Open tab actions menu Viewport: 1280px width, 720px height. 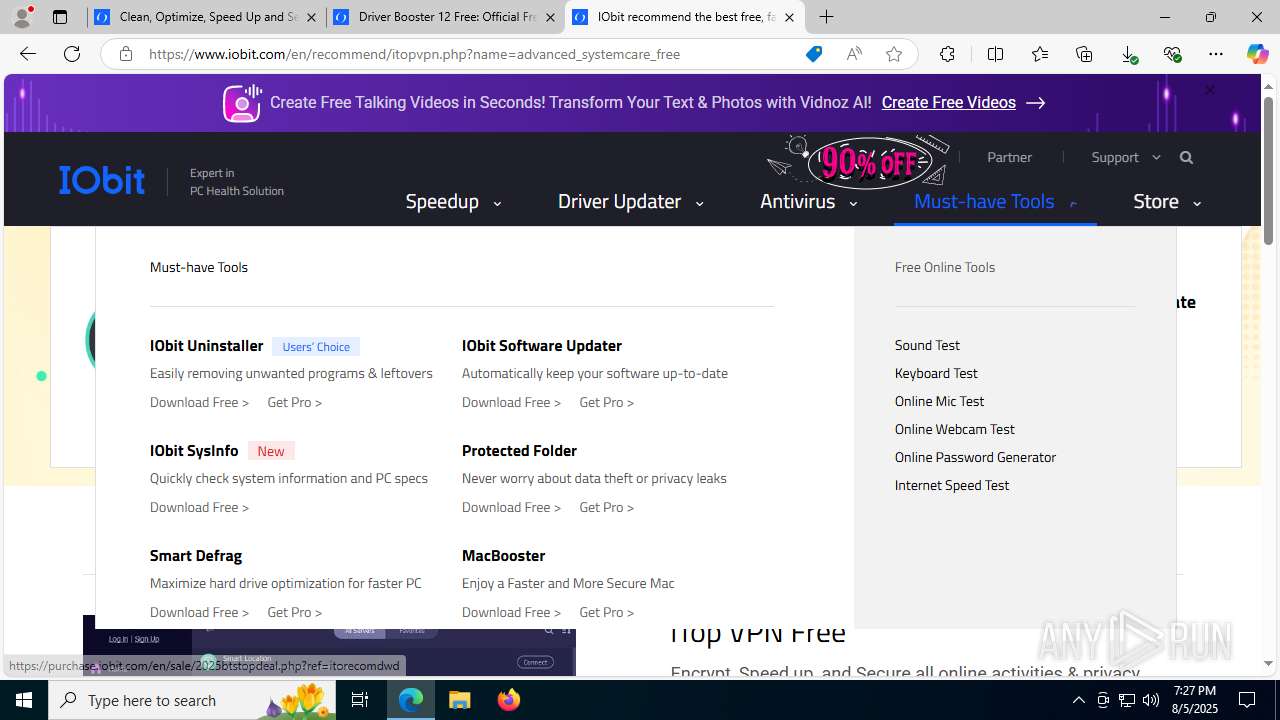pyautogui.click(x=60, y=17)
